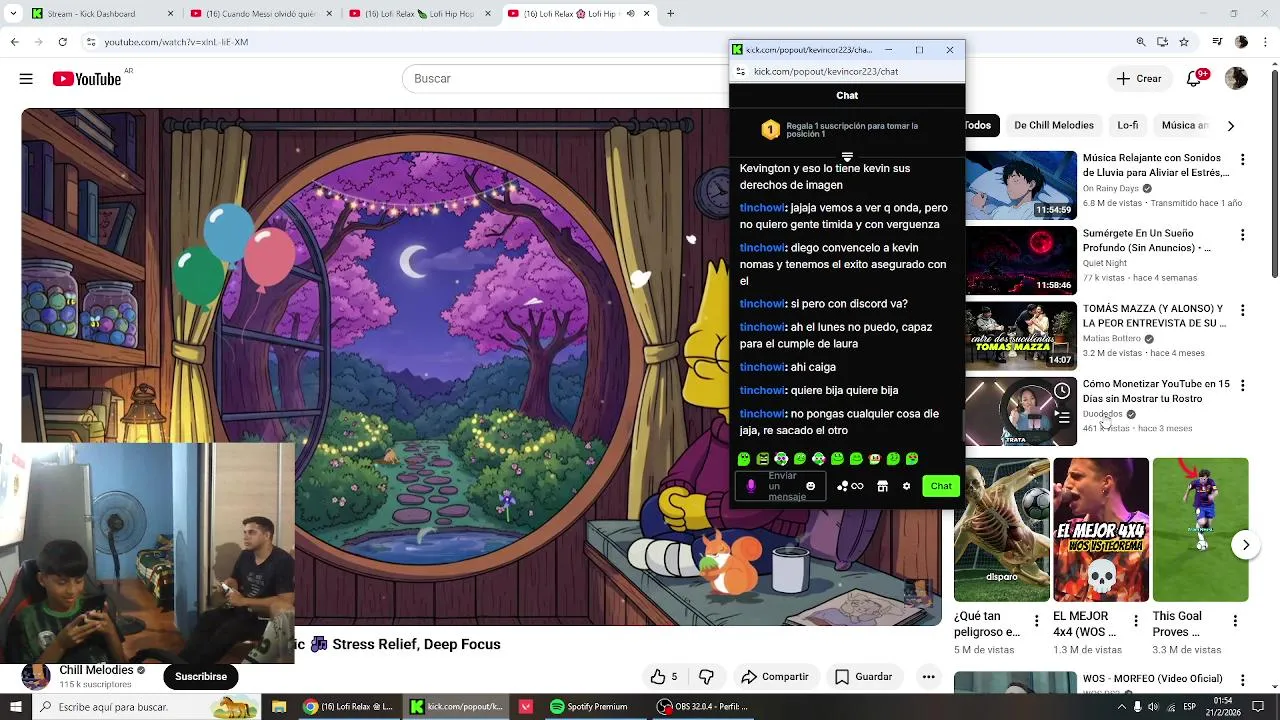This screenshot has height=720, width=1280.
Task: Open options menu for Música Relajante video
Action: 1242,160
